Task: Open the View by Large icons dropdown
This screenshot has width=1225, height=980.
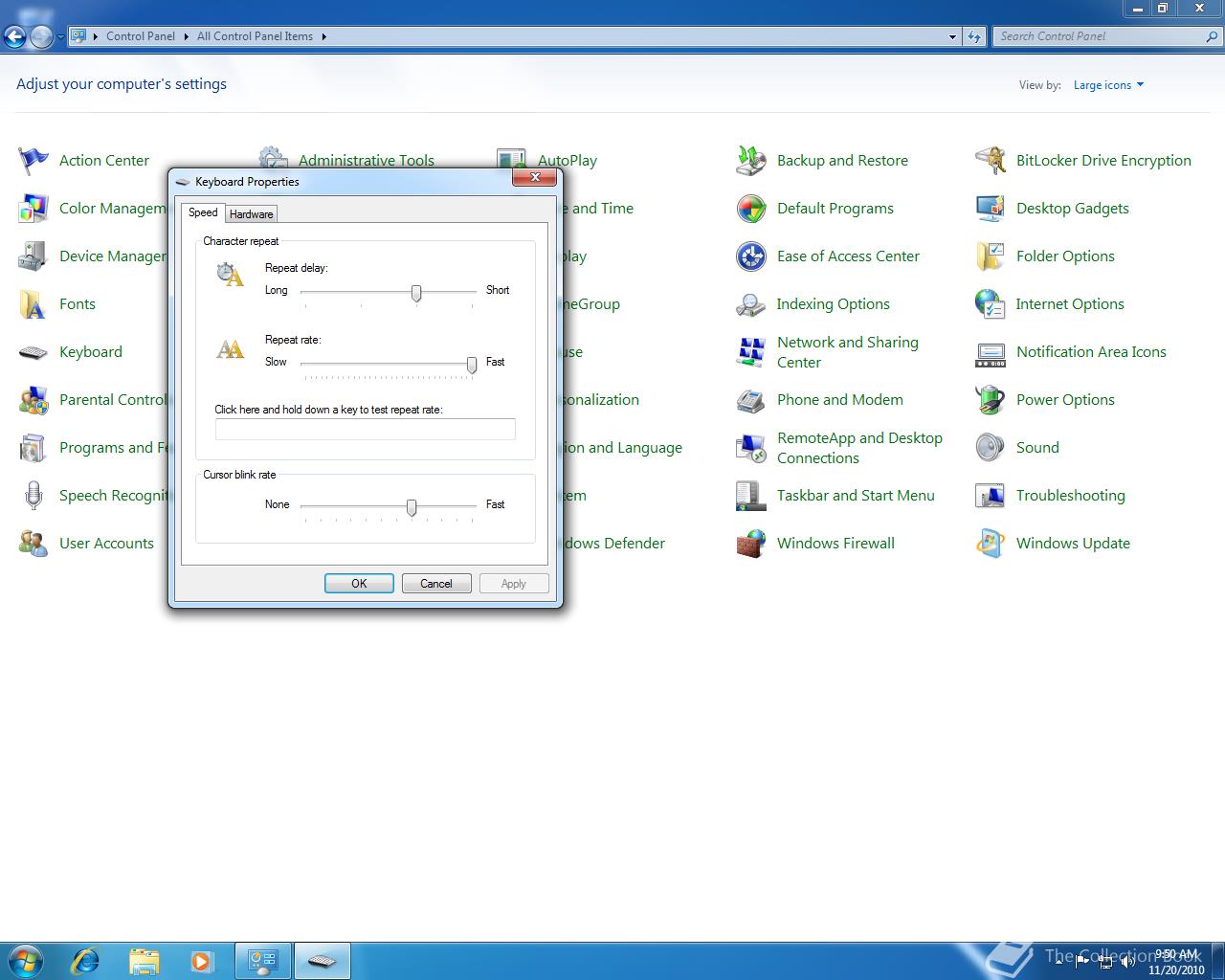Action: [x=1108, y=85]
